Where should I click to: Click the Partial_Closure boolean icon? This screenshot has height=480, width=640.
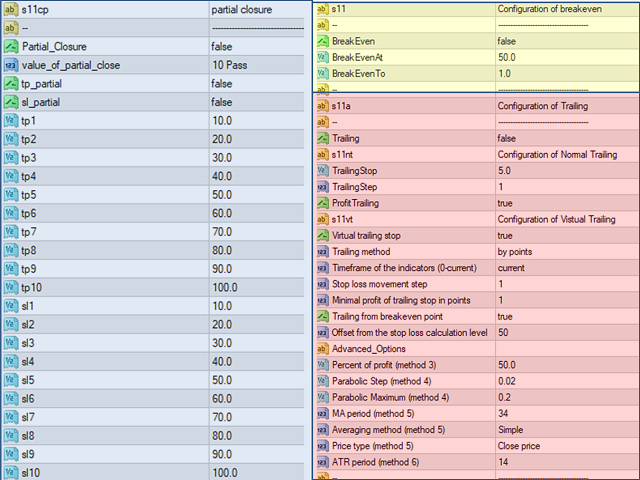click(11, 47)
